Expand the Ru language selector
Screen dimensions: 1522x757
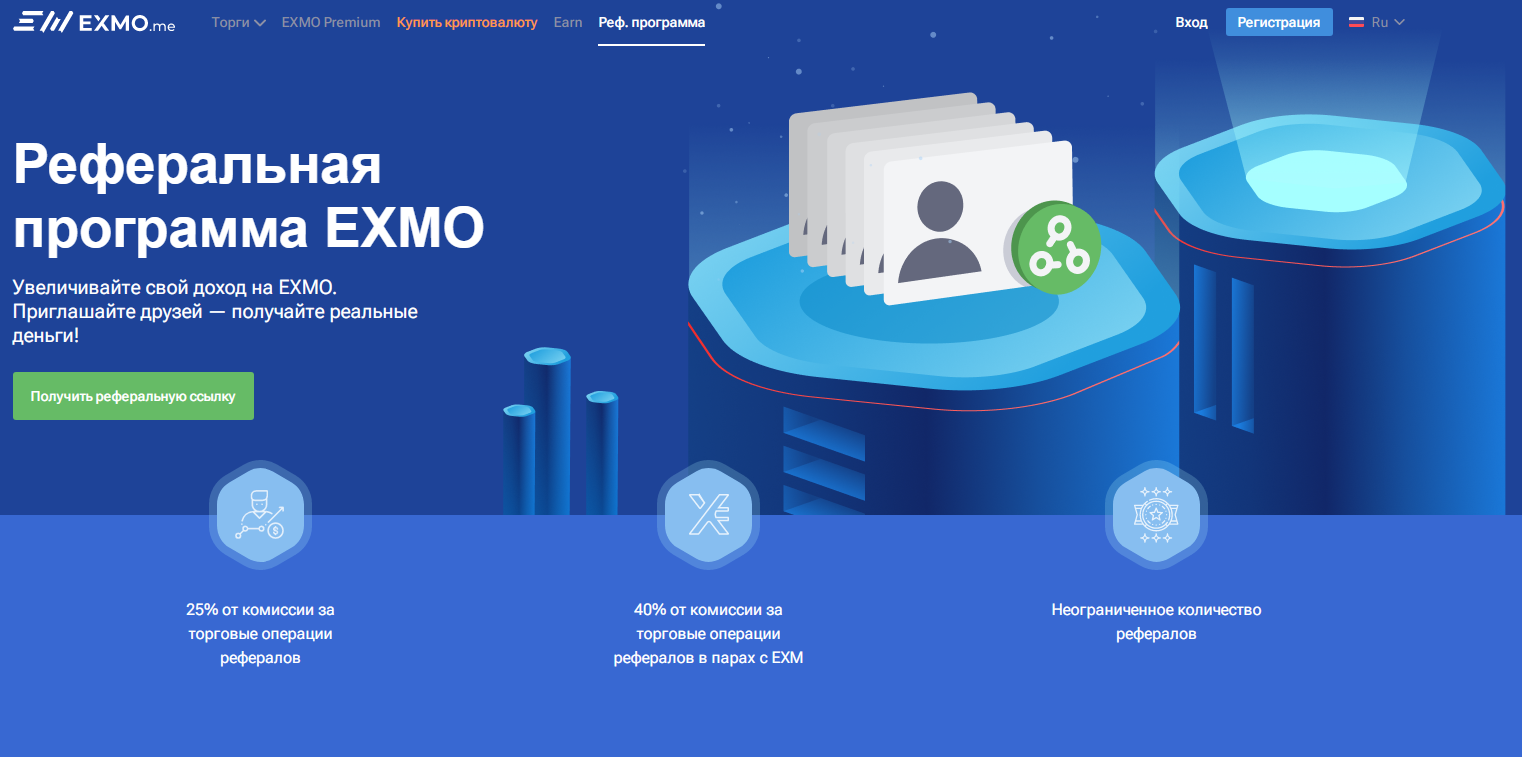coord(1377,22)
